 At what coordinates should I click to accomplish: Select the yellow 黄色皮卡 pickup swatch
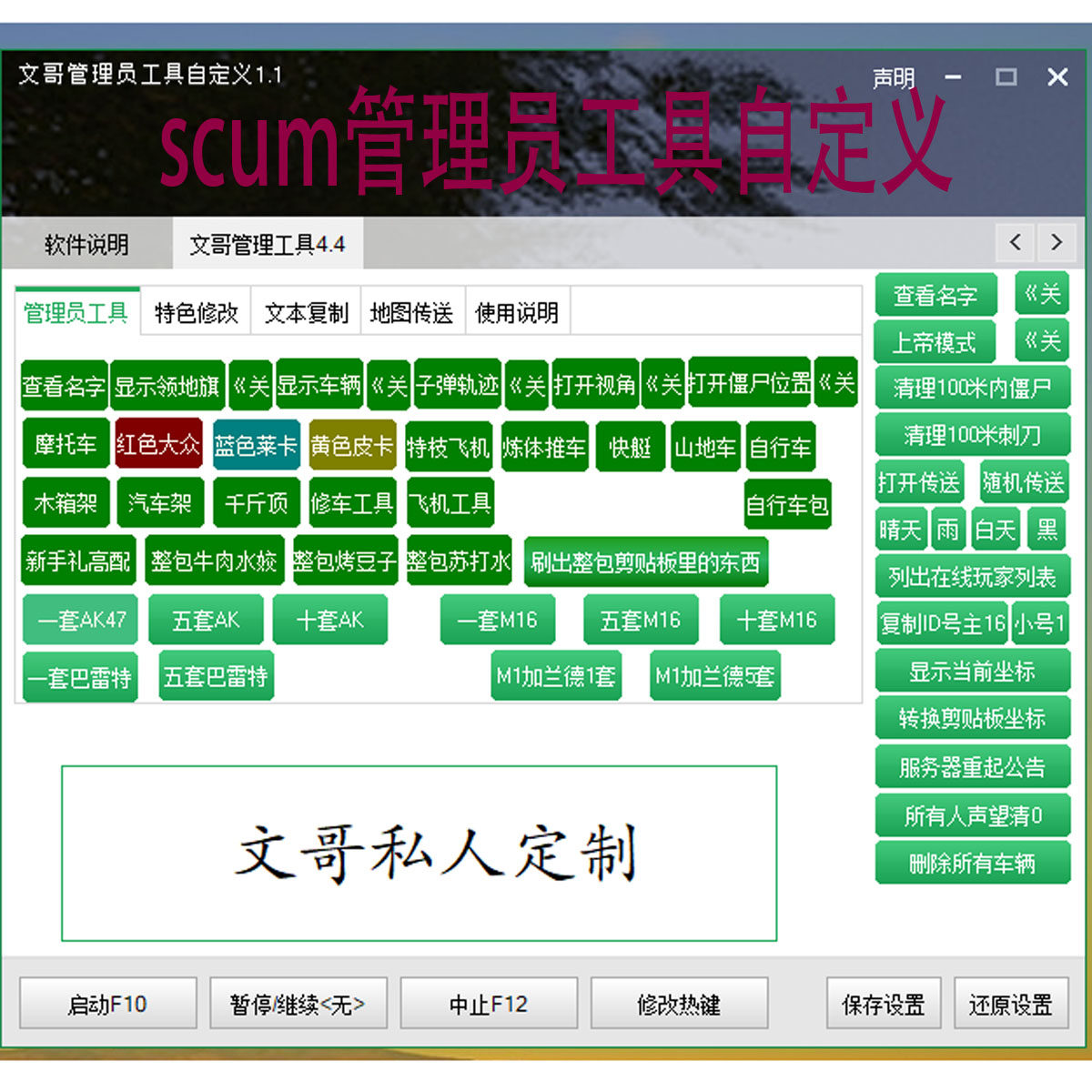point(350,447)
